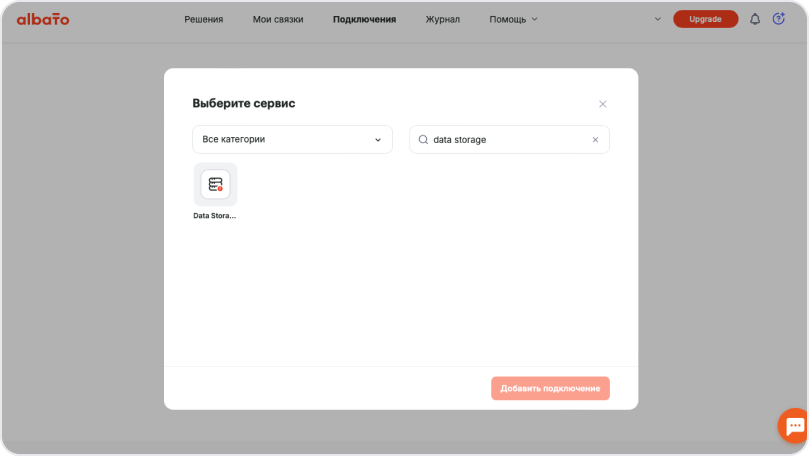
Task: Select the Data Storage service icon
Action: (215, 184)
